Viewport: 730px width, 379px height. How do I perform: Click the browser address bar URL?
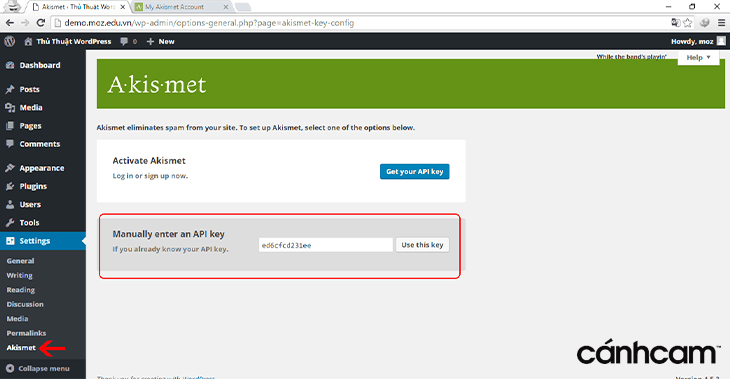point(209,23)
